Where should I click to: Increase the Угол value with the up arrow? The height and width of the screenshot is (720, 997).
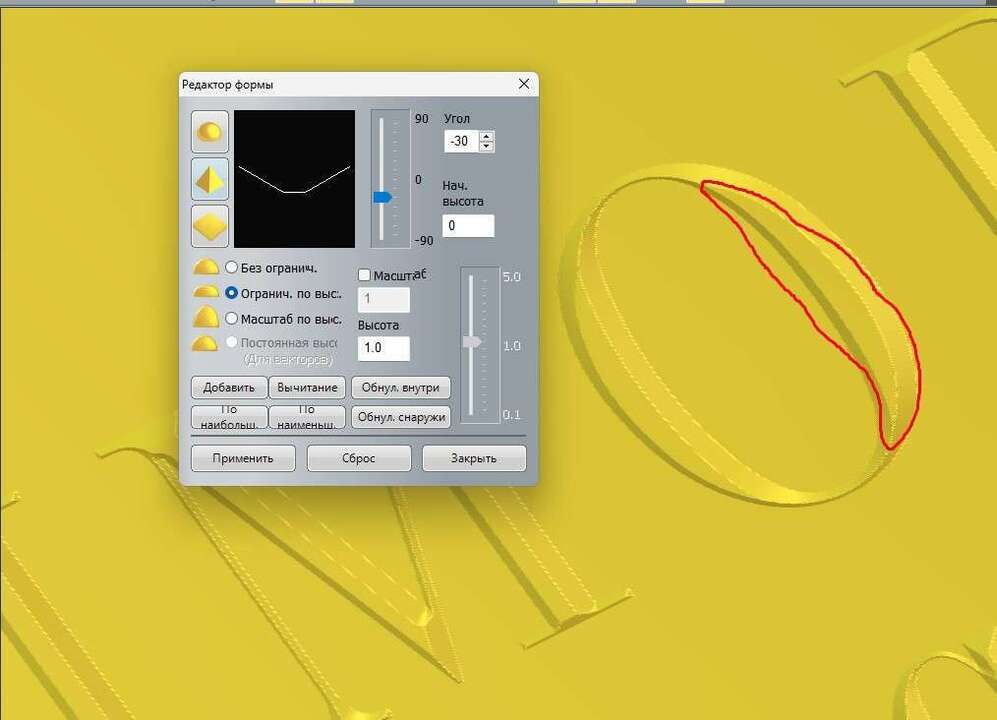pos(486,136)
